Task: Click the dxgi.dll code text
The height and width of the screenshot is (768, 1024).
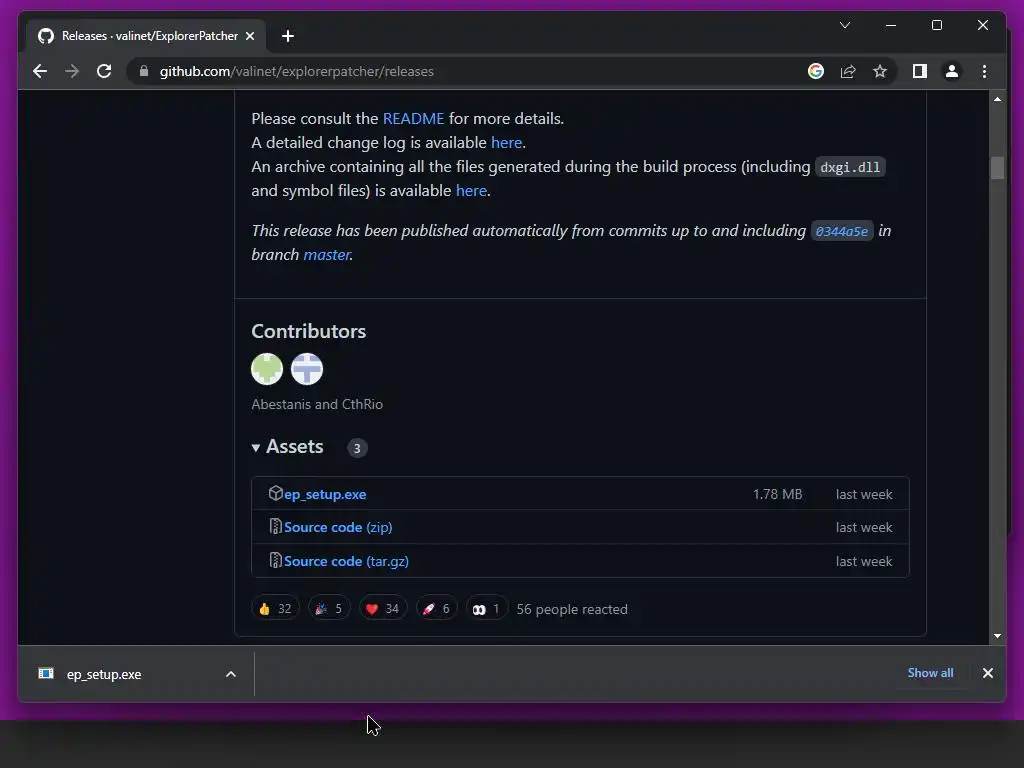Action: [x=850, y=167]
